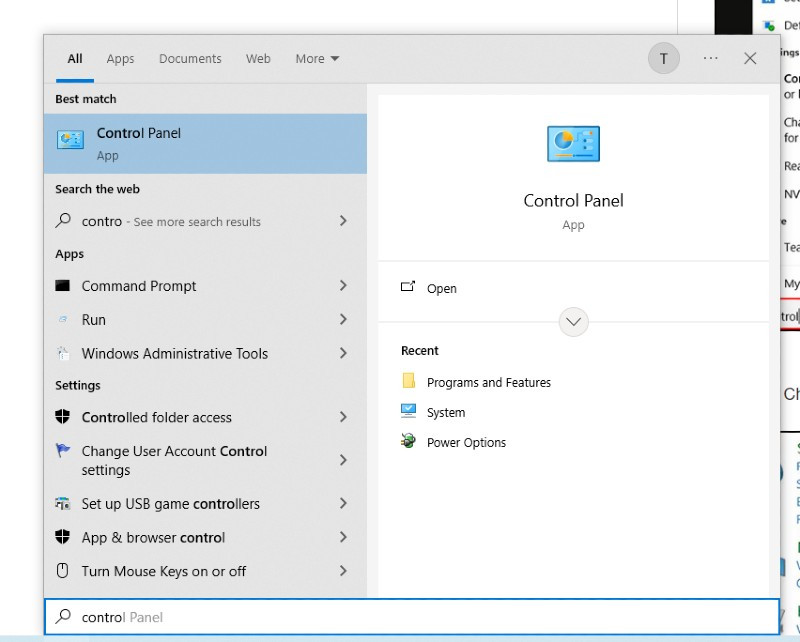Click the shield icon for Controlled folder access

[62, 417]
